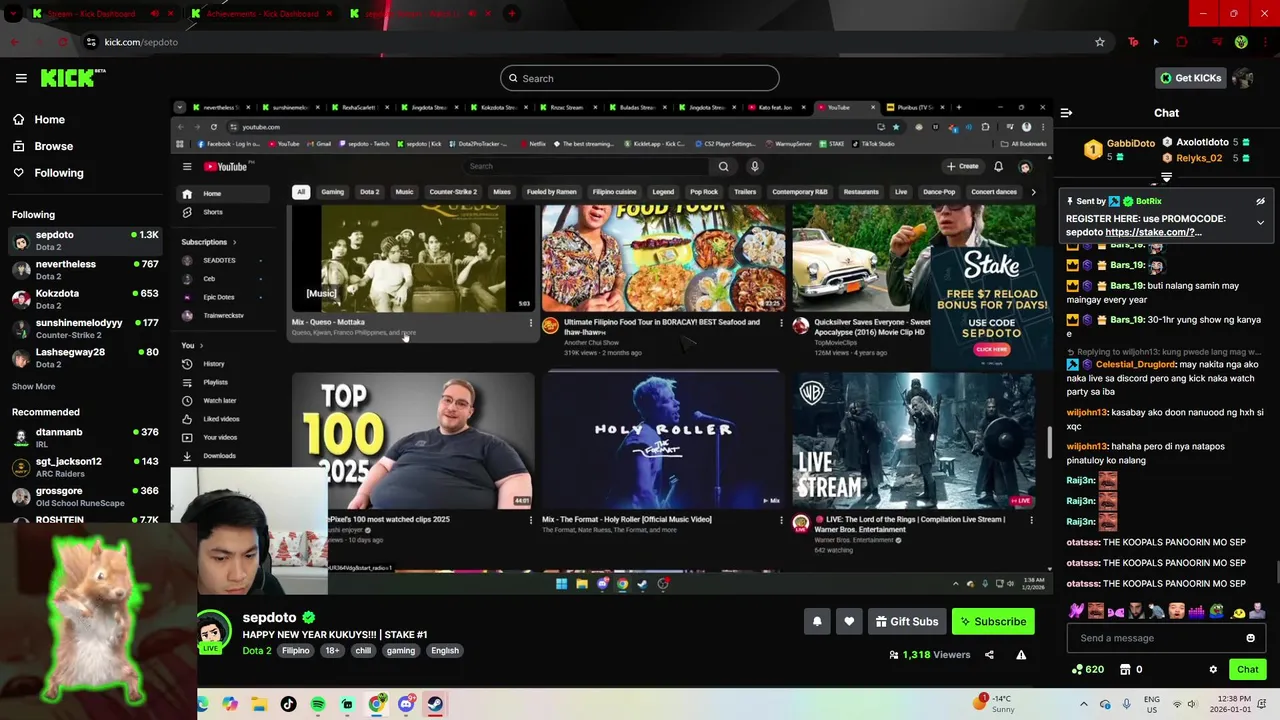Open the channel points 620 icon
The height and width of the screenshot is (720, 1280).
click(x=1088, y=669)
